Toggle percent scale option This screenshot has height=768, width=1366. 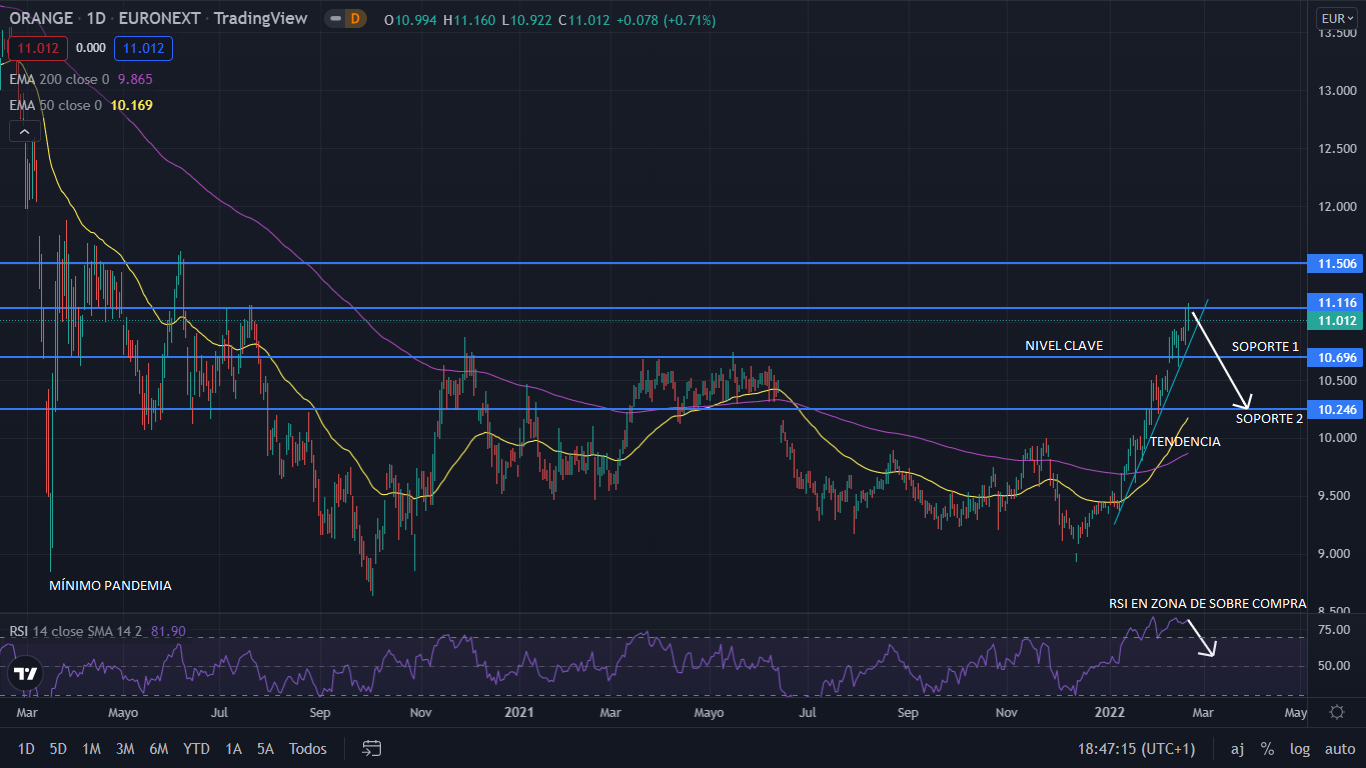[x=1267, y=748]
